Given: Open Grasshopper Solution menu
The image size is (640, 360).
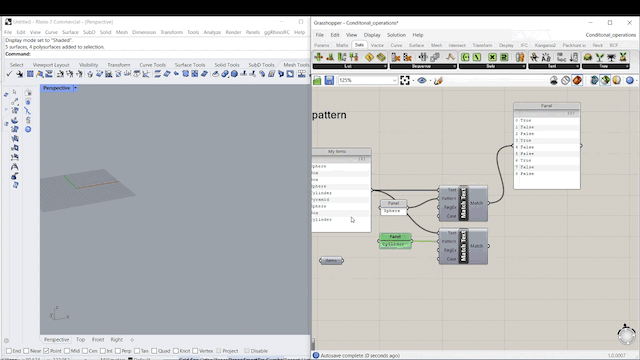Looking at the screenshot, I should [396, 35].
